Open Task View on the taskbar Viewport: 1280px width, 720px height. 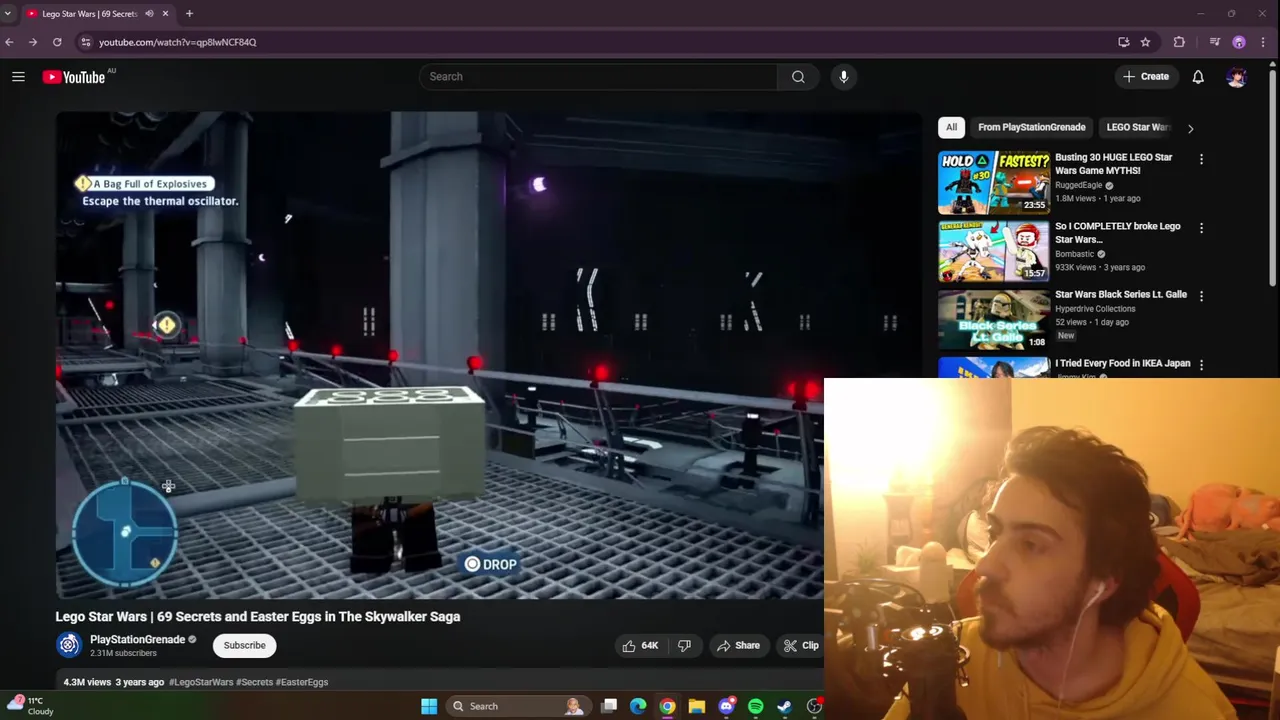pos(609,706)
